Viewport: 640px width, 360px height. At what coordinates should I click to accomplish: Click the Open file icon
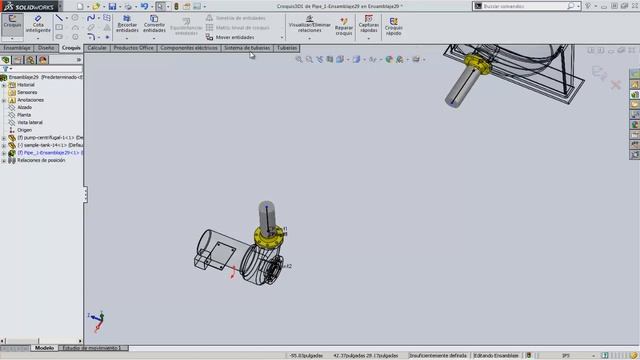(96, 6)
